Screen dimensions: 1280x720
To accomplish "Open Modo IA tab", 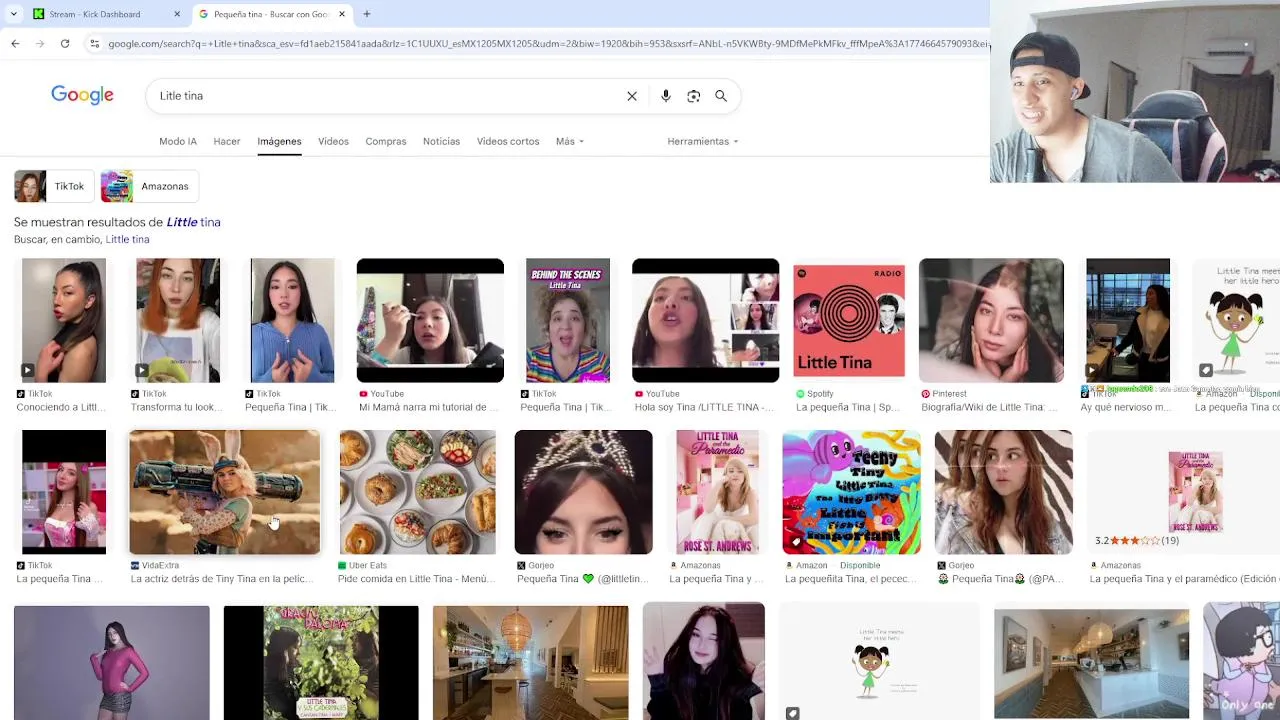I will click(178, 141).
